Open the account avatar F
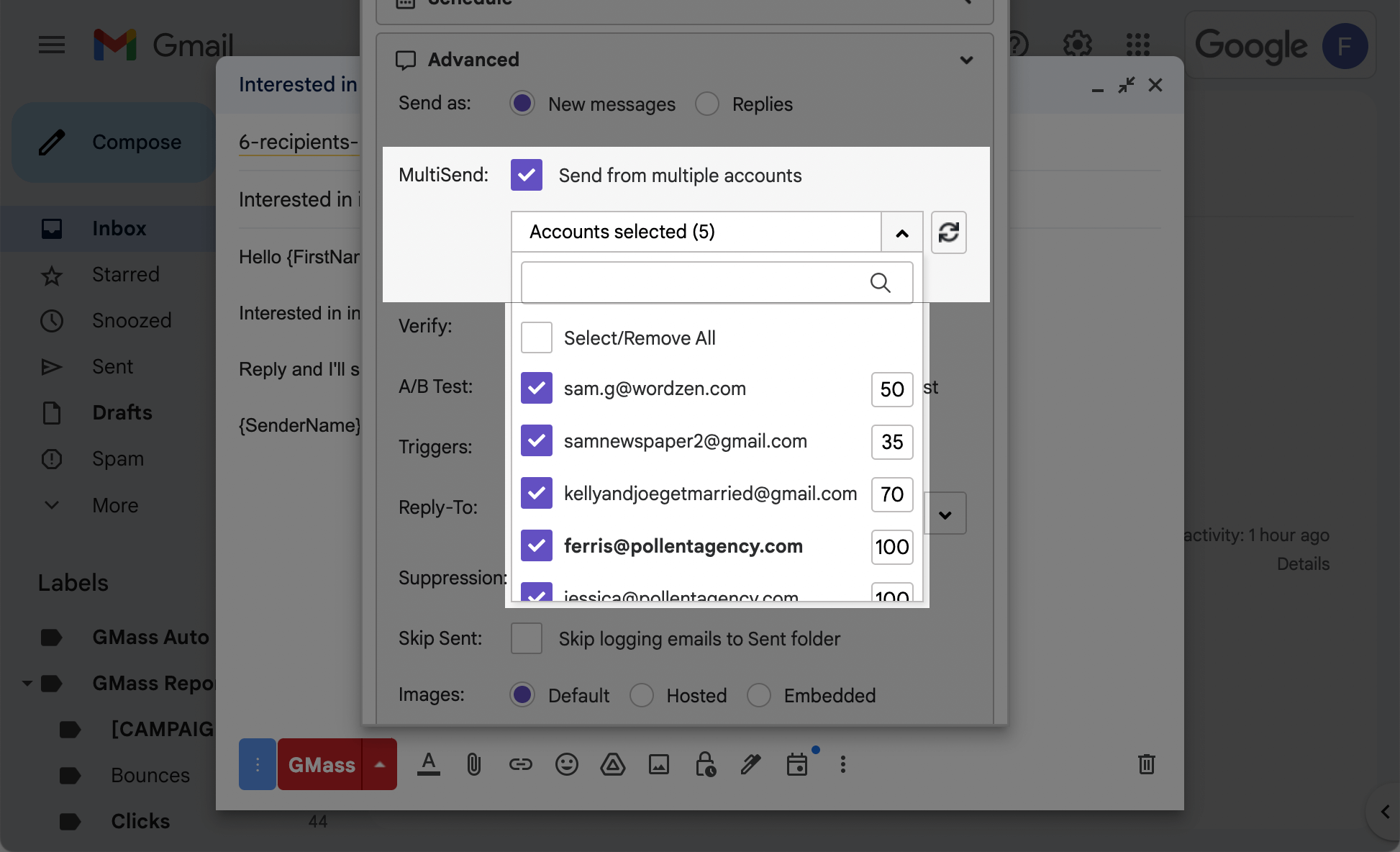1400x852 pixels. point(1345,46)
